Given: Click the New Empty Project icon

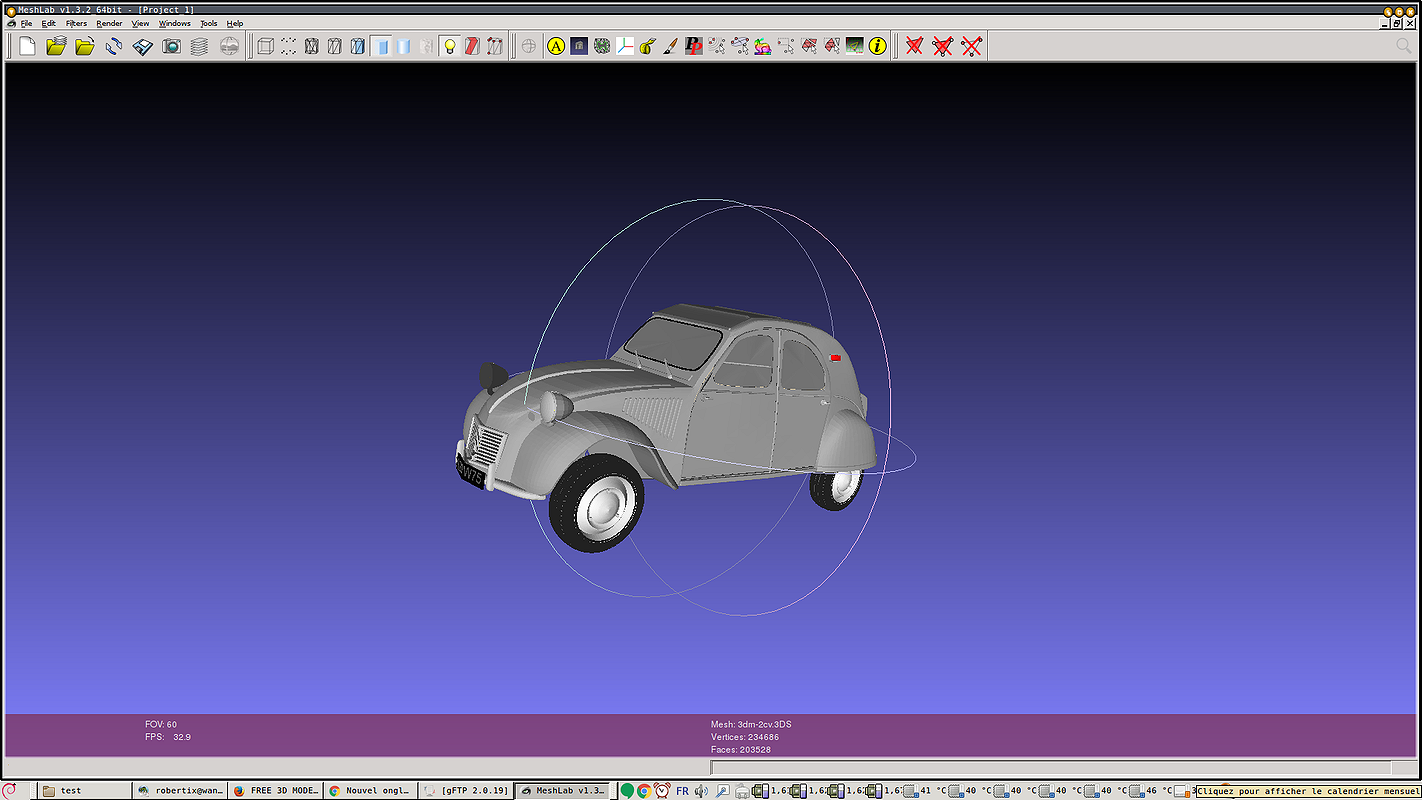Looking at the screenshot, I should coord(27,46).
